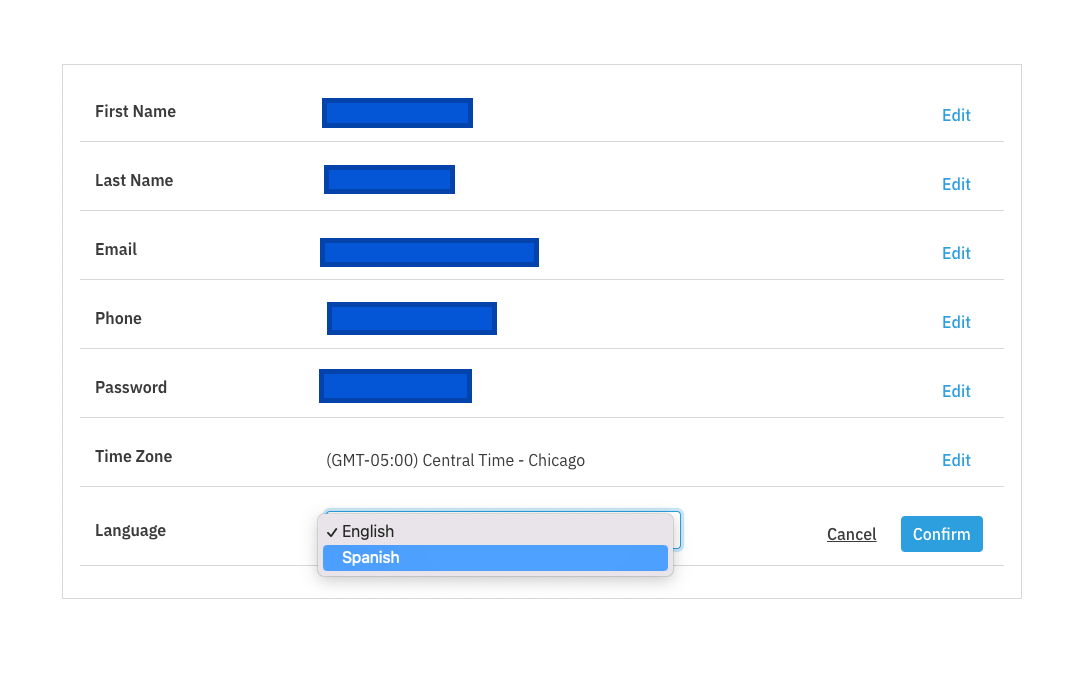Click the Time Zone label
Viewport: 1080px width, 676px height.
pos(133,456)
